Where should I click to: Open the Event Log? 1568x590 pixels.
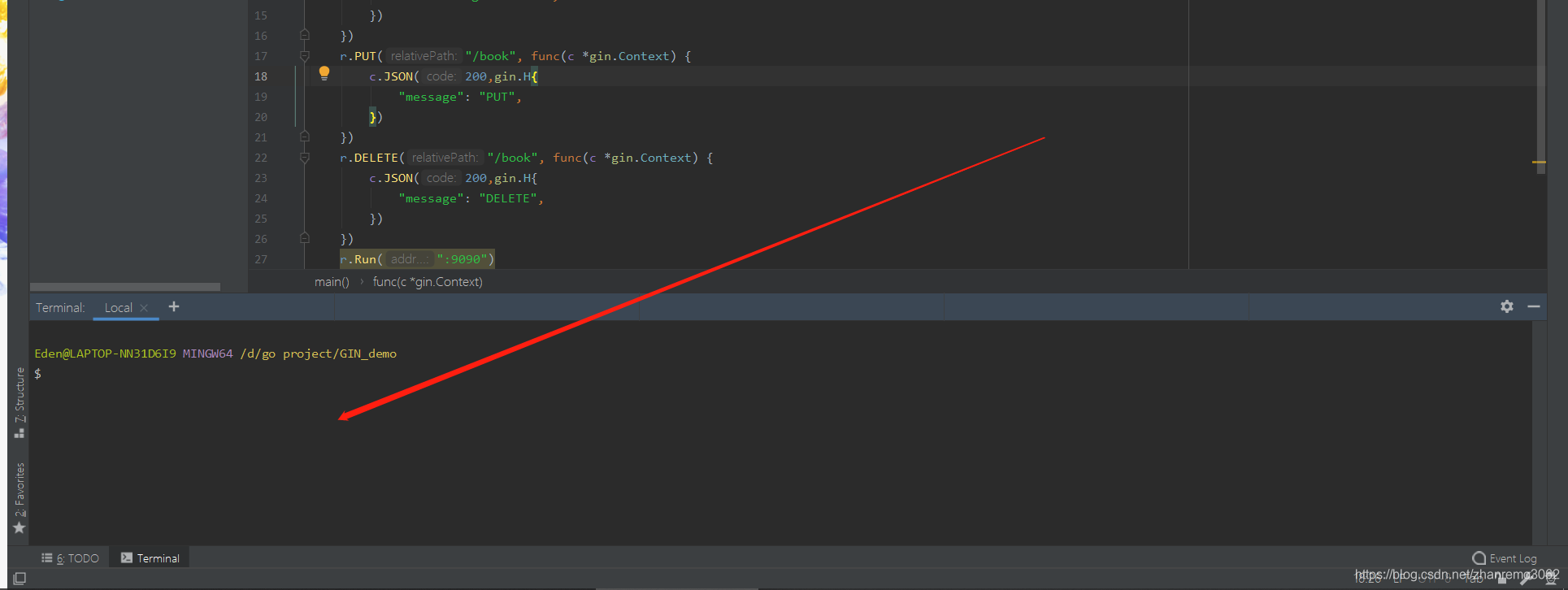point(1505,558)
